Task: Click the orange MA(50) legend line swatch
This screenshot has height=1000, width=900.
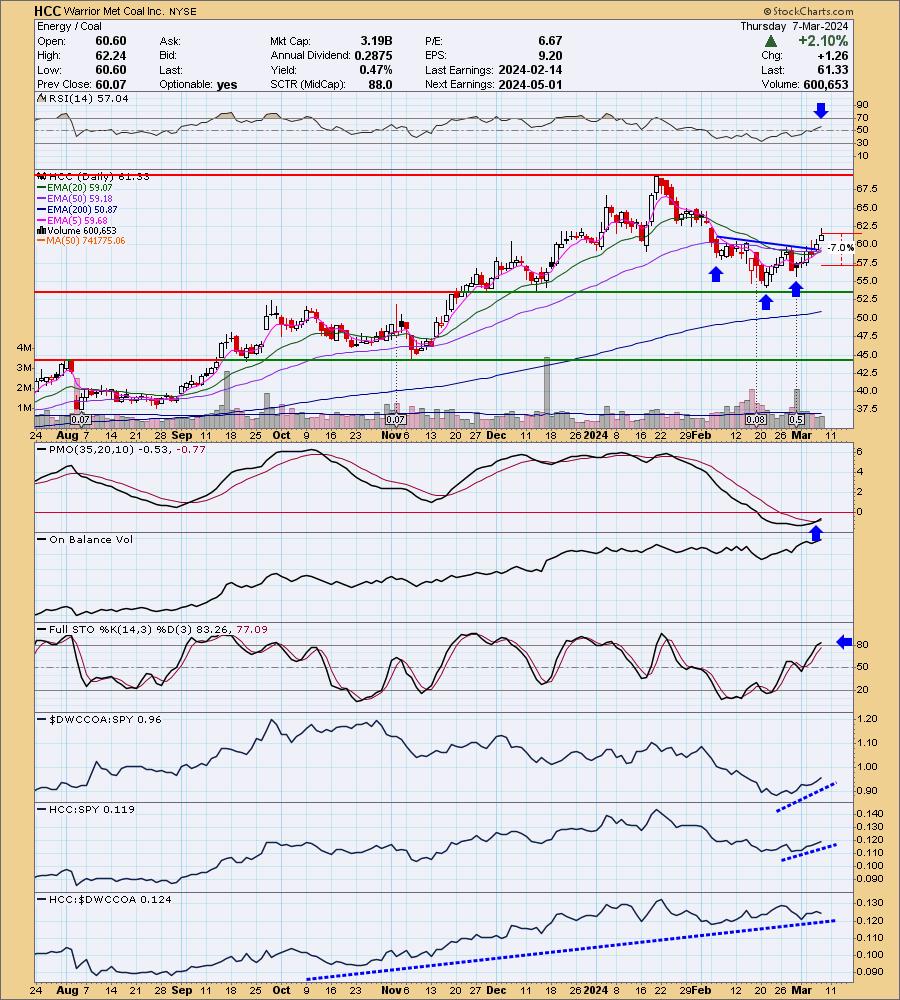Action: (41, 241)
